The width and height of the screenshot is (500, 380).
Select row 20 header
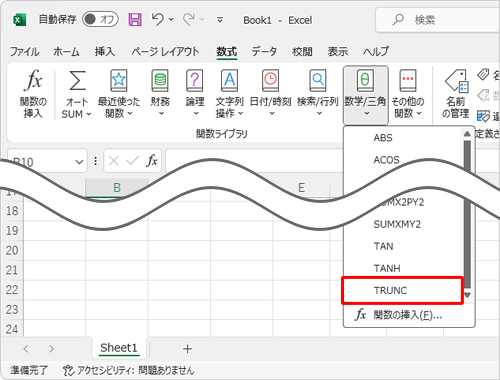(x=12, y=250)
